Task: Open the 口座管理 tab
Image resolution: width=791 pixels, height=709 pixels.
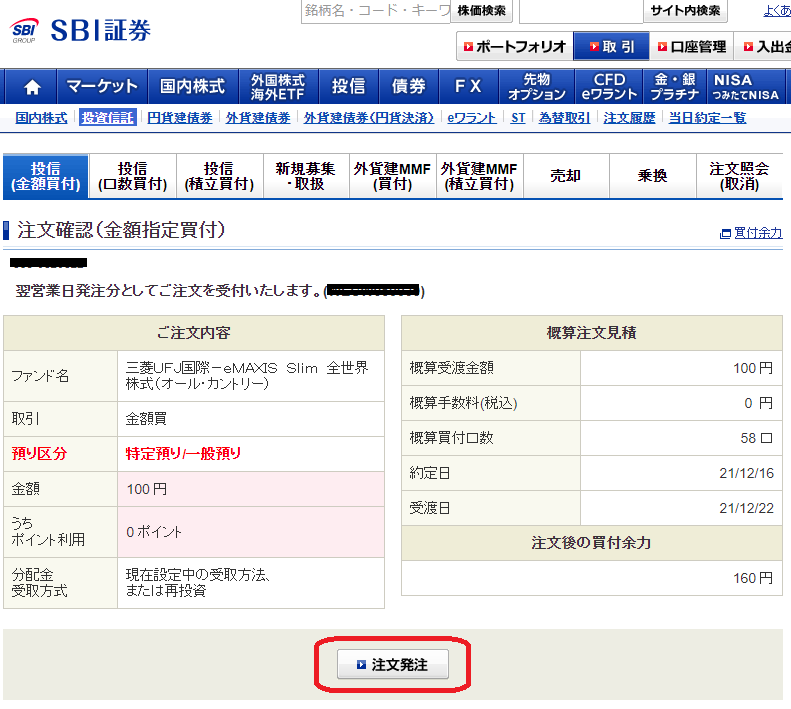Action: tap(692, 46)
